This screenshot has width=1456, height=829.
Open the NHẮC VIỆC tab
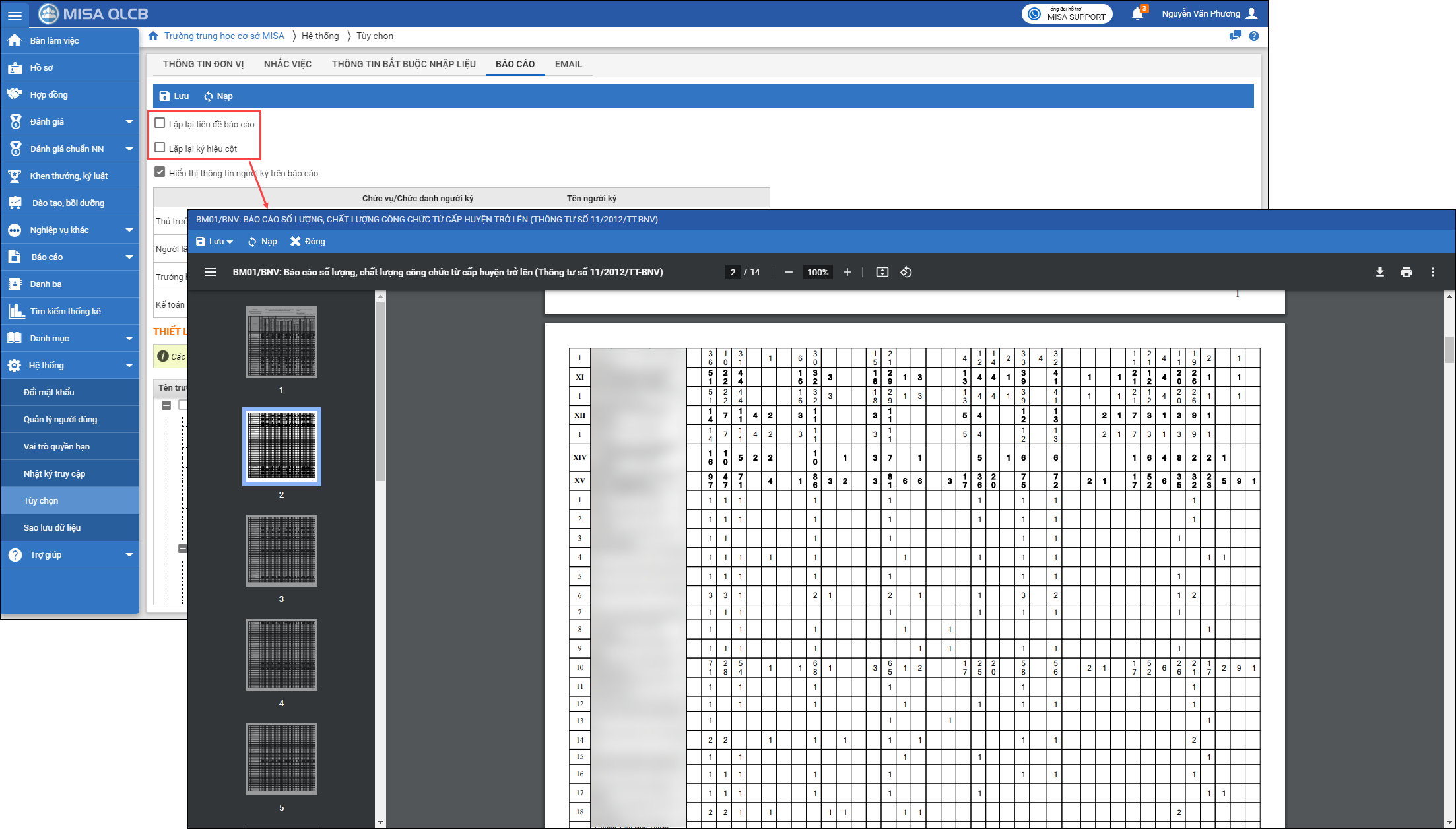288,64
